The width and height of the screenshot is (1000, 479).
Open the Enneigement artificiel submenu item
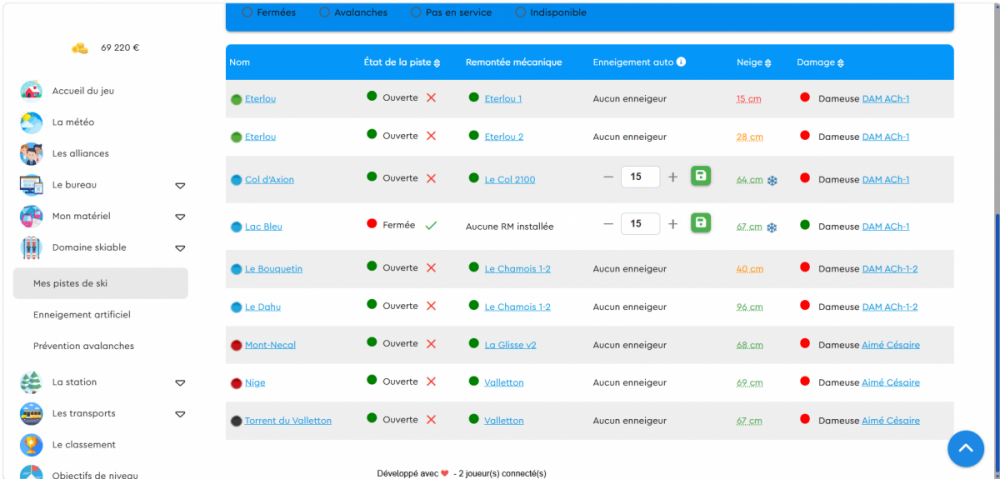click(x=82, y=314)
